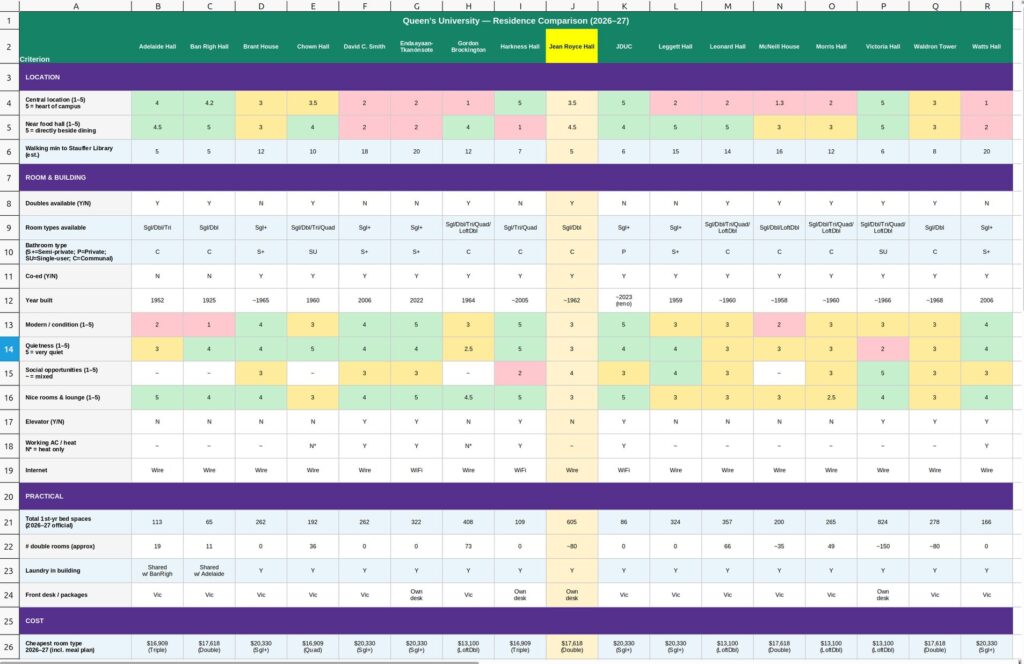The height and width of the screenshot is (664, 1024).
Task: Select the 'Waldron Tower' heading cell
Action: point(935,46)
